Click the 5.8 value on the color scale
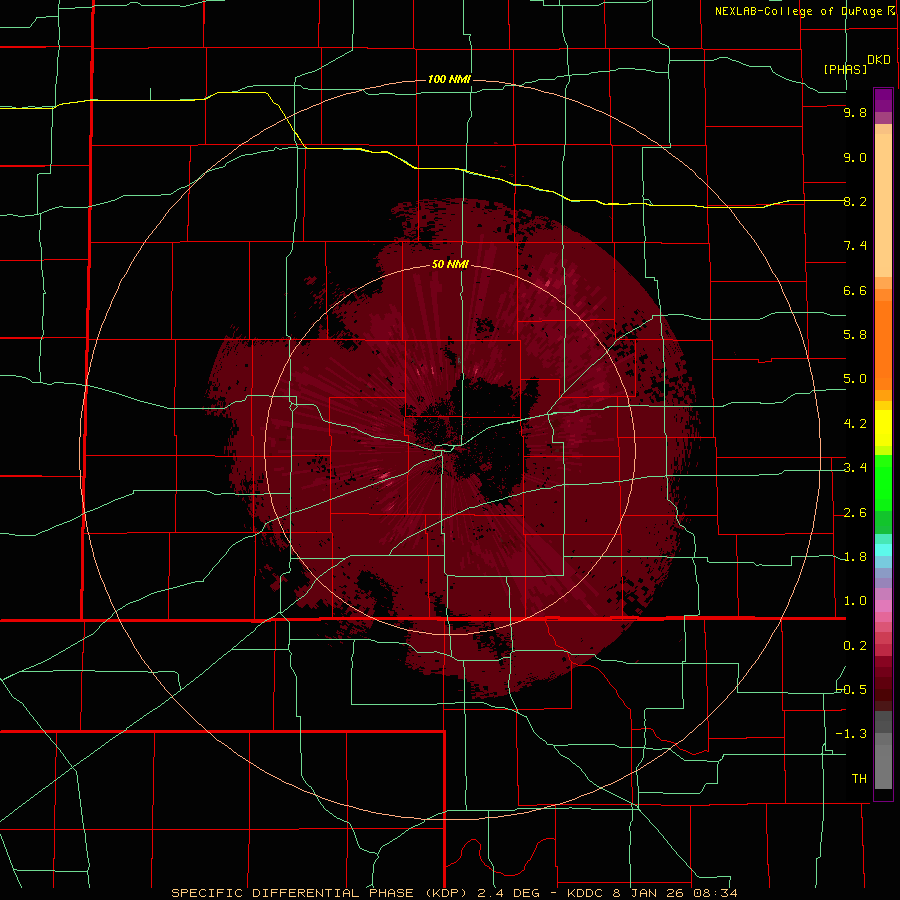This screenshot has width=900, height=900. tap(855, 335)
